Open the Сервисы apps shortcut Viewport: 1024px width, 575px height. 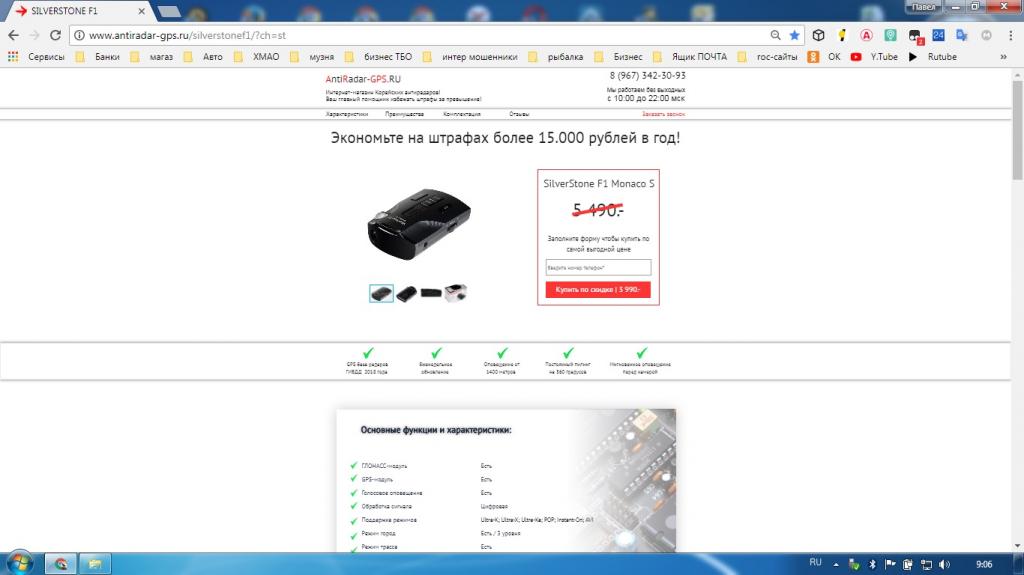pos(36,57)
